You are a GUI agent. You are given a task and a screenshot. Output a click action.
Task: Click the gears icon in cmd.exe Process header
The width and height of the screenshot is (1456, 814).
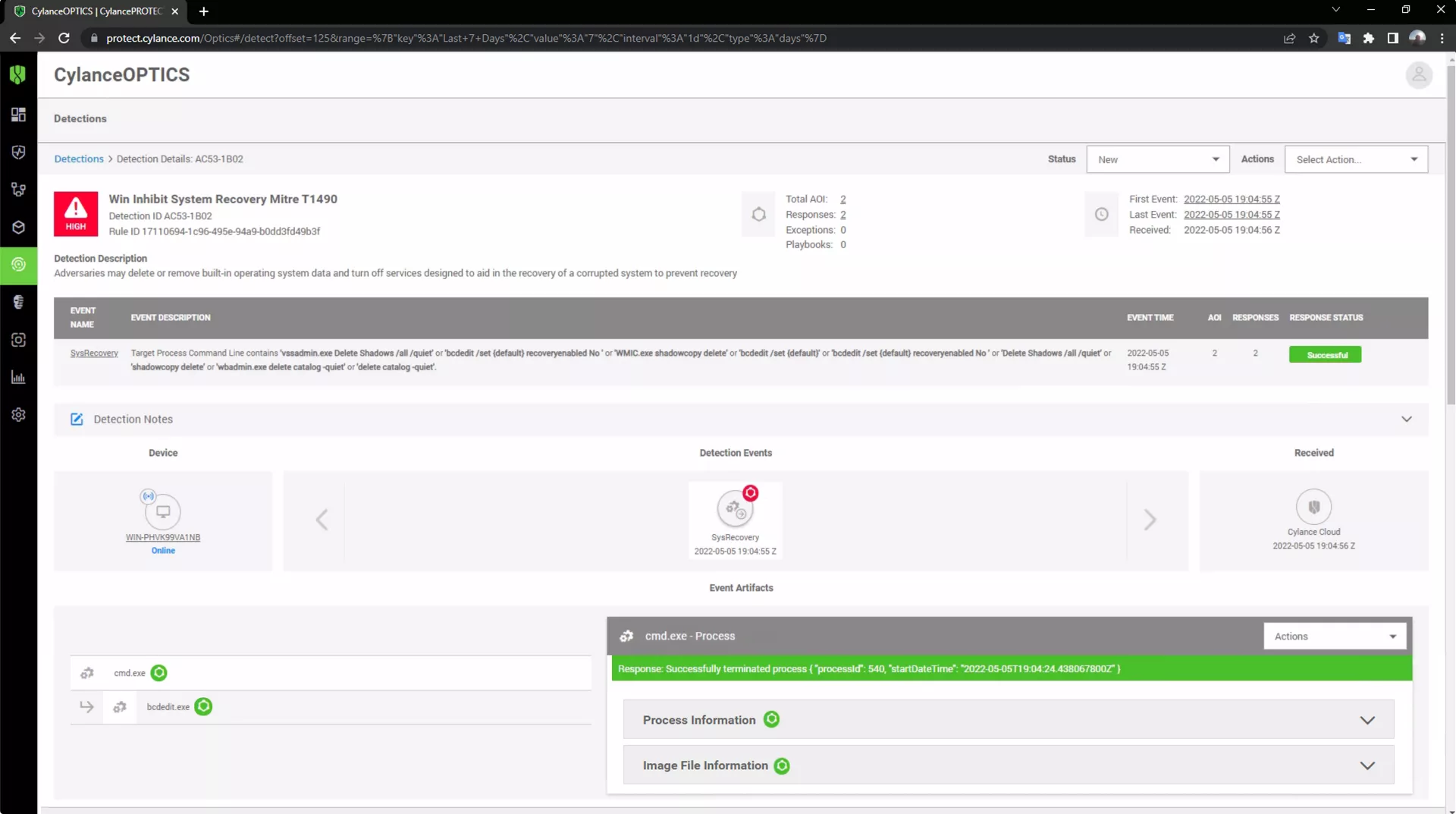click(626, 636)
